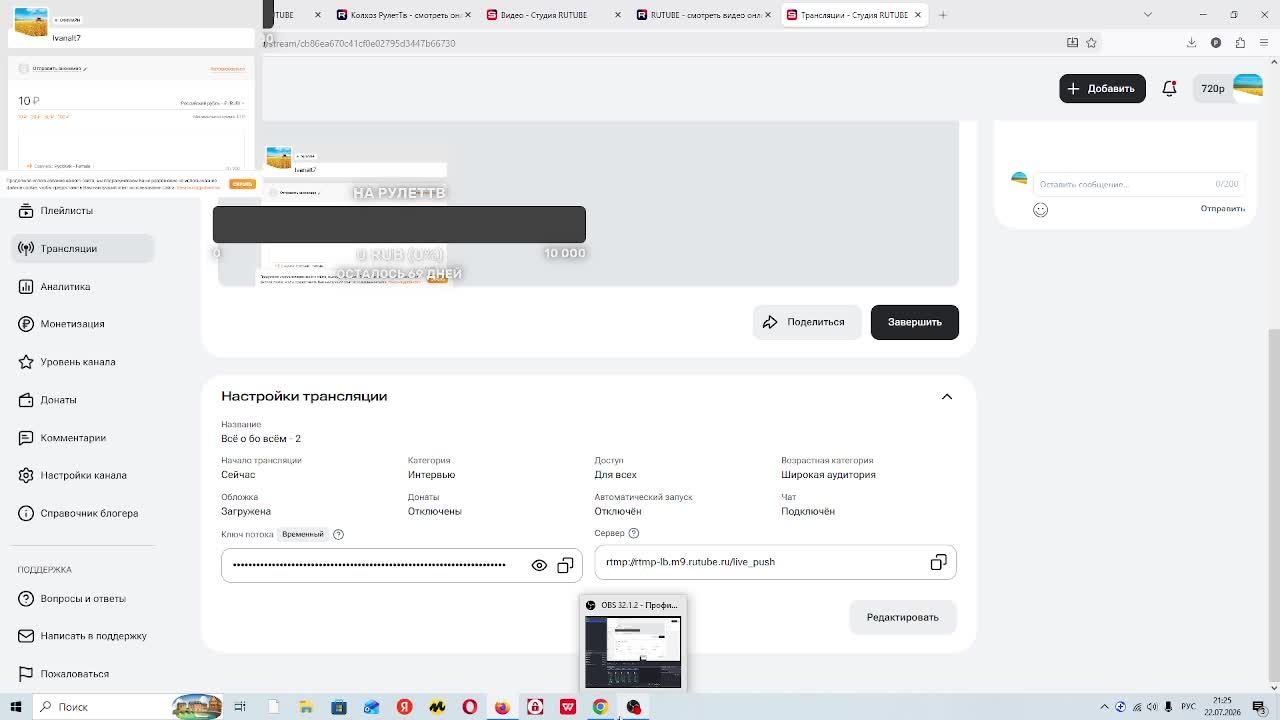Open the browser downloads icon

coord(1191,43)
